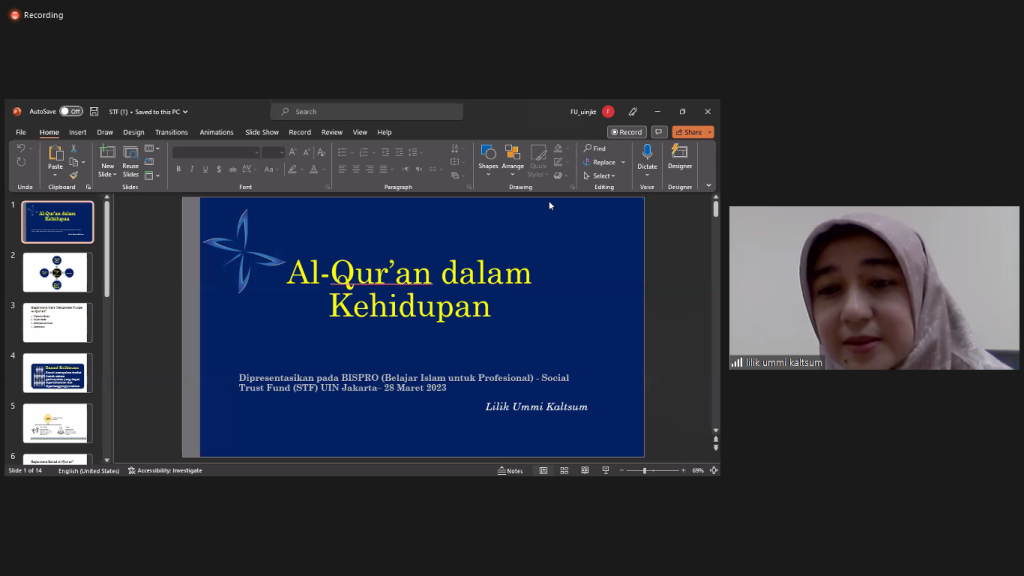Open the font name dropdown
1024x576 pixels.
[257, 153]
